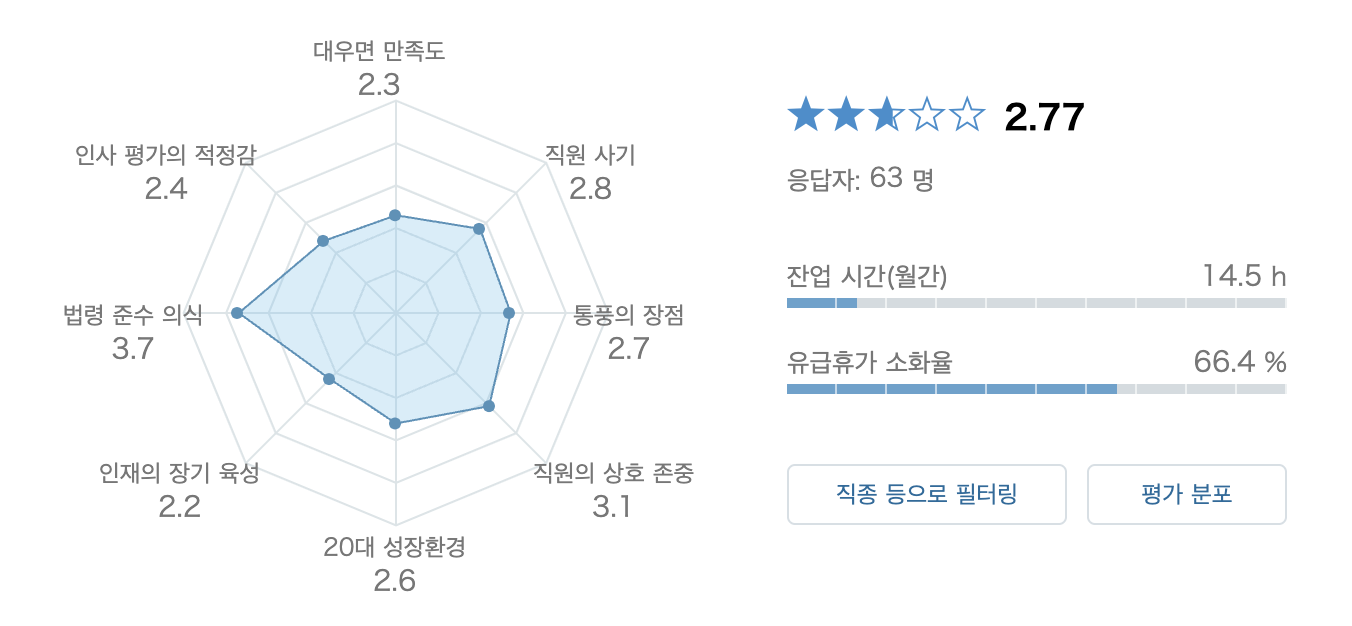Click the 인재의 장기 육성 radar data point
Image resolution: width=1352 pixels, height=626 pixels.
click(328, 379)
